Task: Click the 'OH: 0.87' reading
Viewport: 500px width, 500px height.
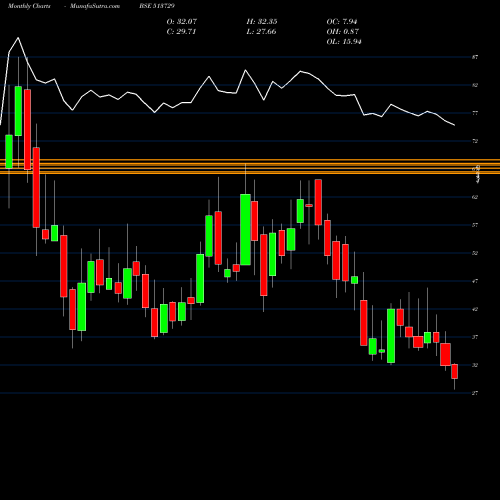Action: coord(343,32)
